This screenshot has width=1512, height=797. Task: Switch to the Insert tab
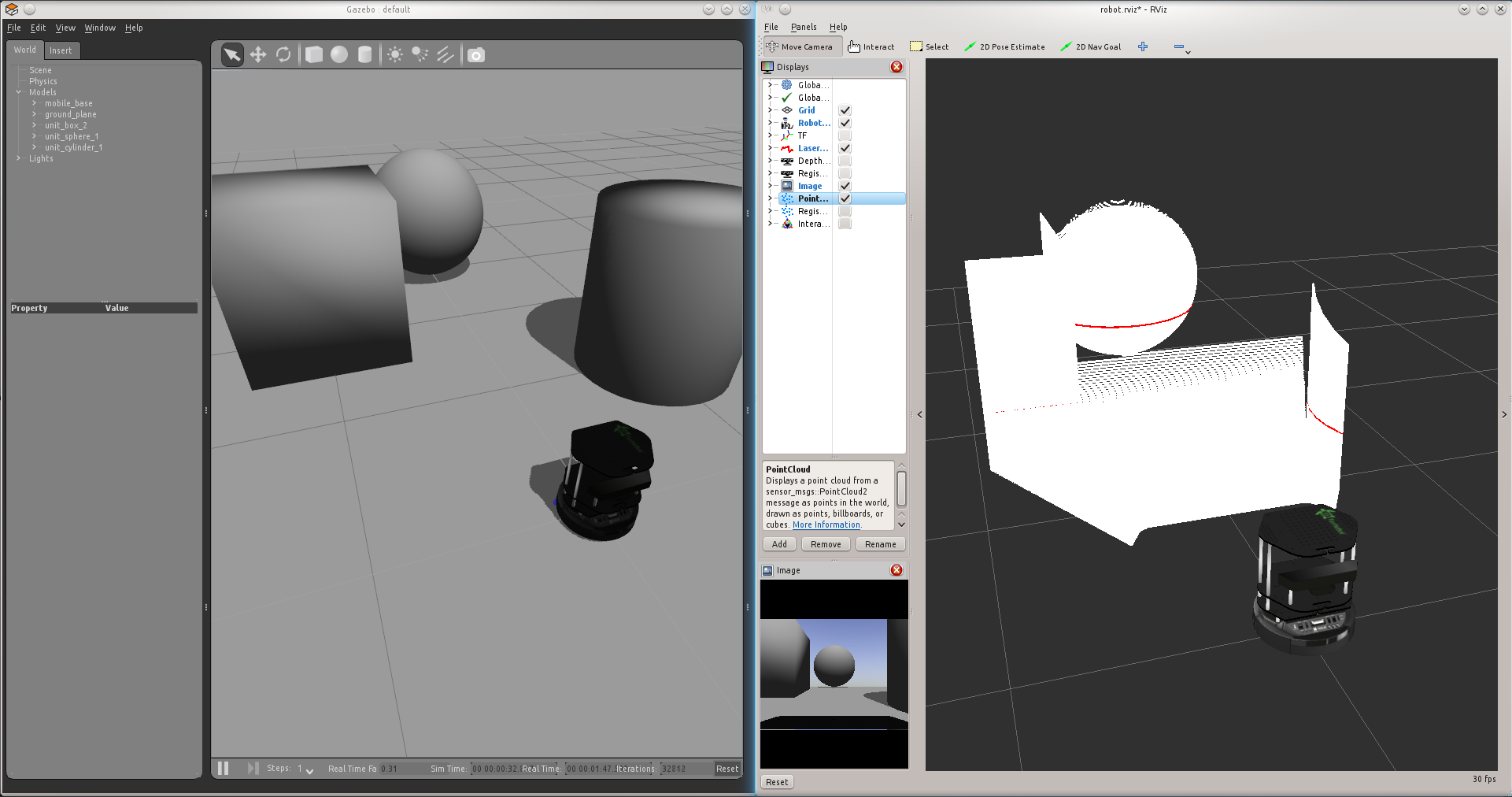(61, 50)
